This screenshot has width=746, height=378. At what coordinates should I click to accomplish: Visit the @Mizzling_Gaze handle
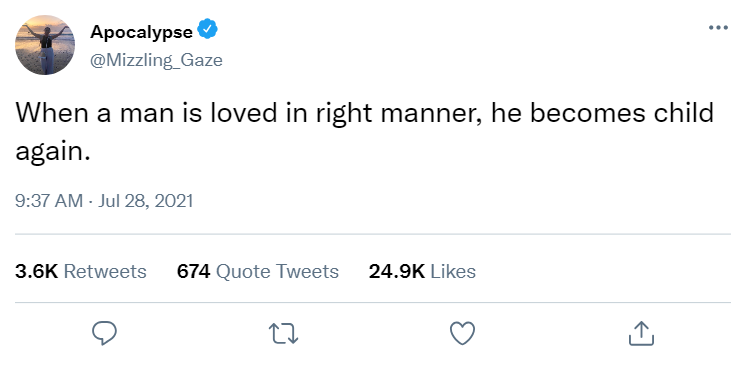tap(156, 60)
